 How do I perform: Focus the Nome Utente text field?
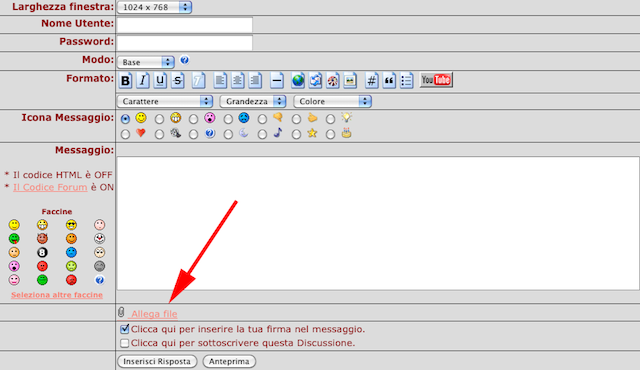point(184,25)
